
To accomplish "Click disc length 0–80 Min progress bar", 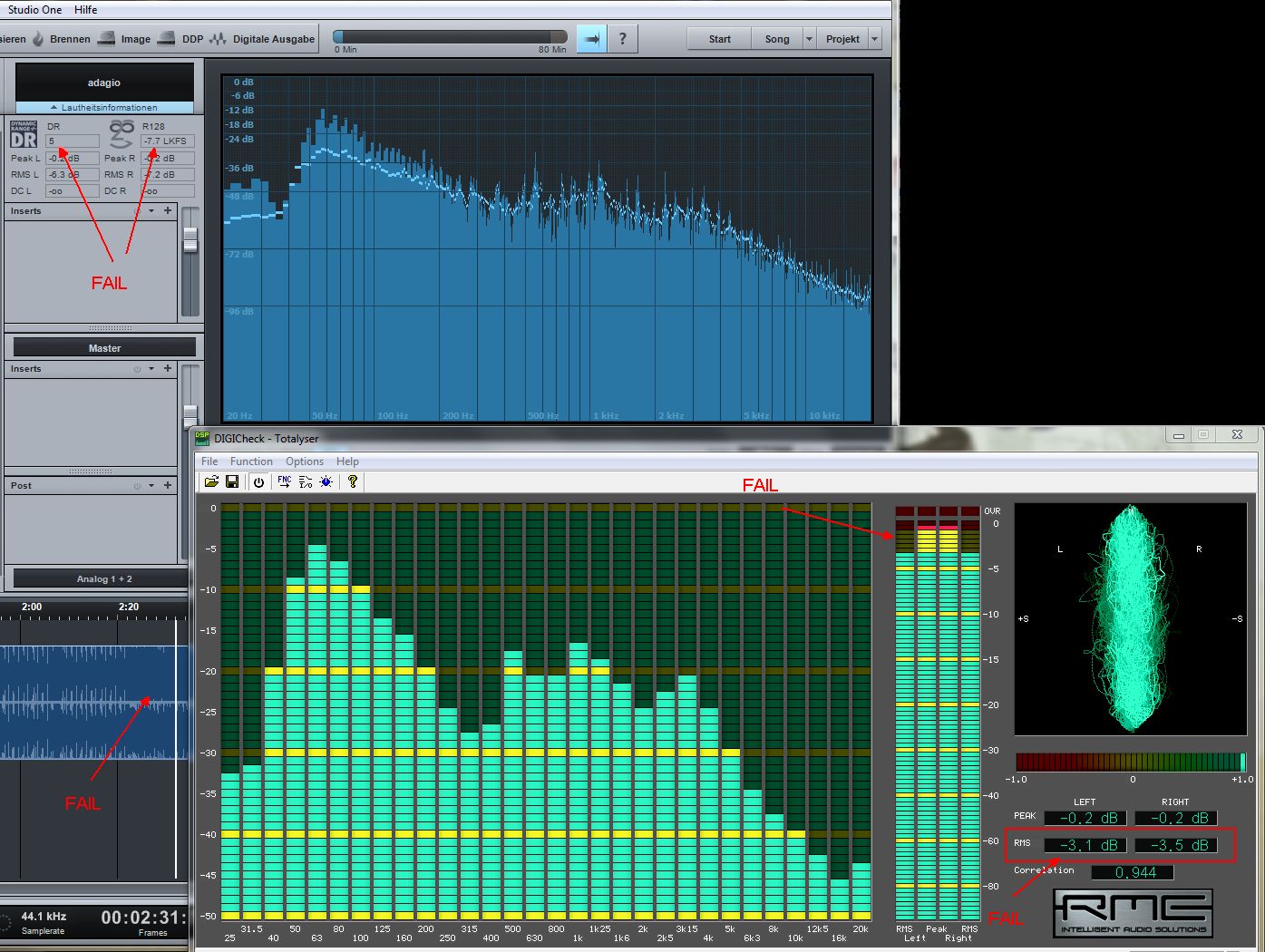I will pos(450,37).
